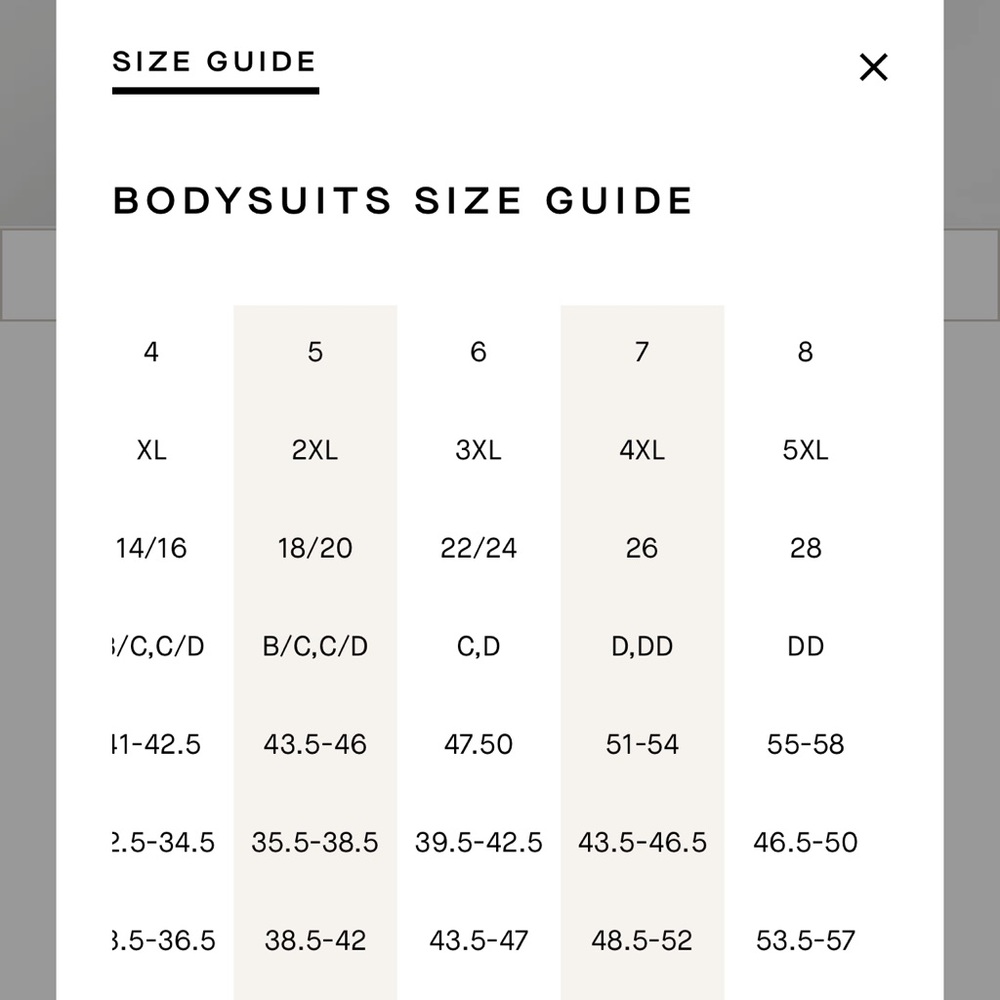The height and width of the screenshot is (1000, 1000).
Task: Click the 3XL size cell
Action: click(478, 450)
